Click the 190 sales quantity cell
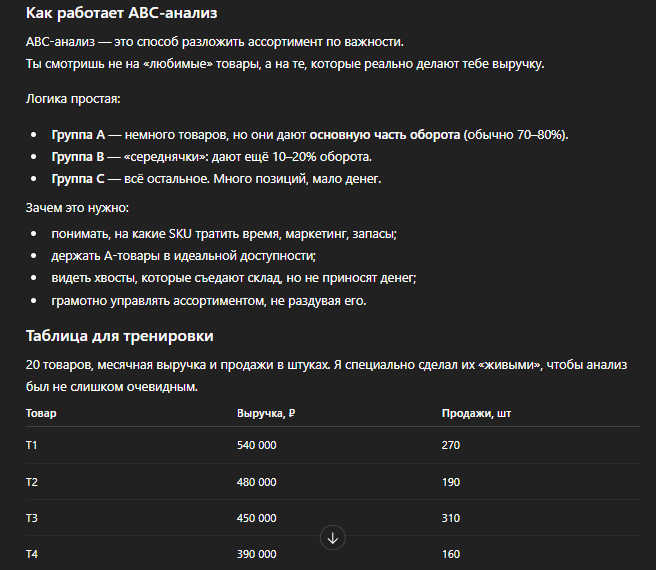This screenshot has height=570, width=656. [x=450, y=482]
